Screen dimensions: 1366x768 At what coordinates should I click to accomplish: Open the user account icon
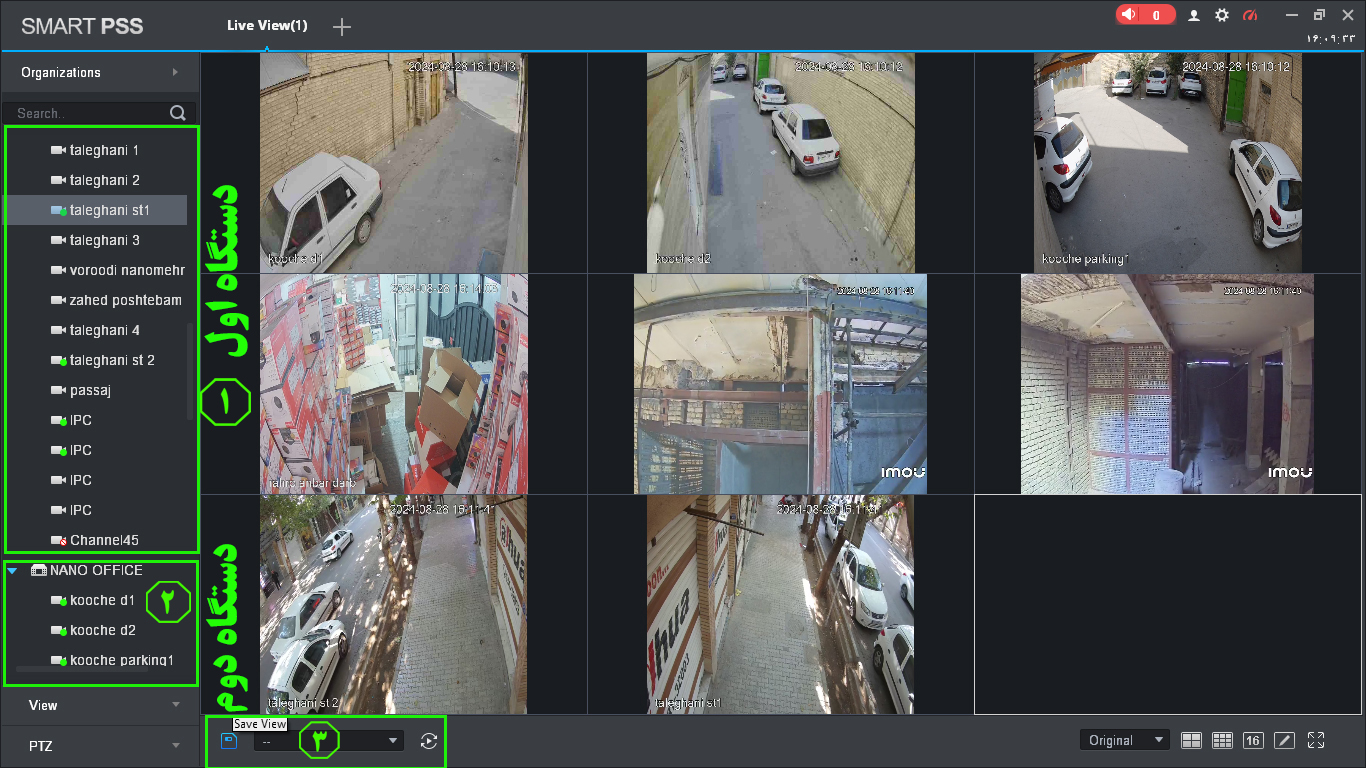point(1194,15)
